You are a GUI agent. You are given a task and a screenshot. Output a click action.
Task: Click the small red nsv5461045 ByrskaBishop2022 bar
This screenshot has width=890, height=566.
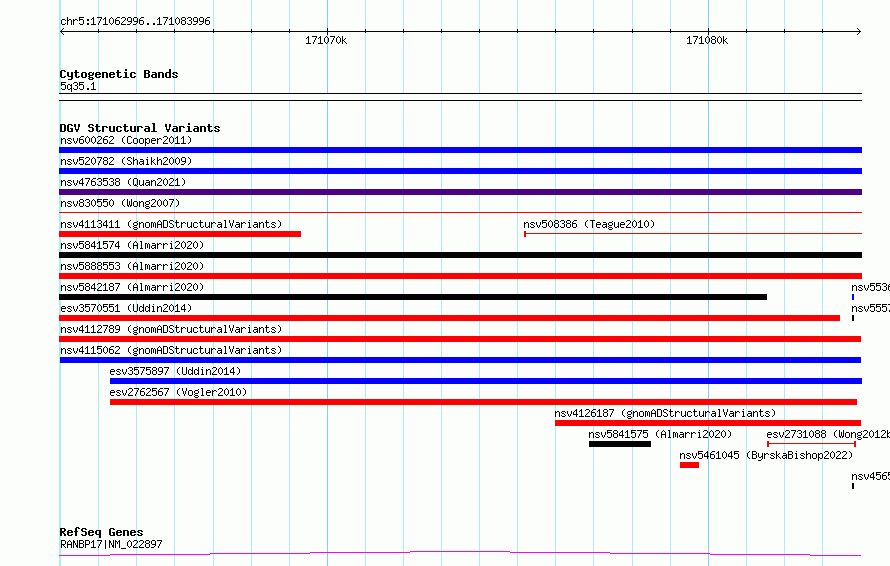(690, 465)
